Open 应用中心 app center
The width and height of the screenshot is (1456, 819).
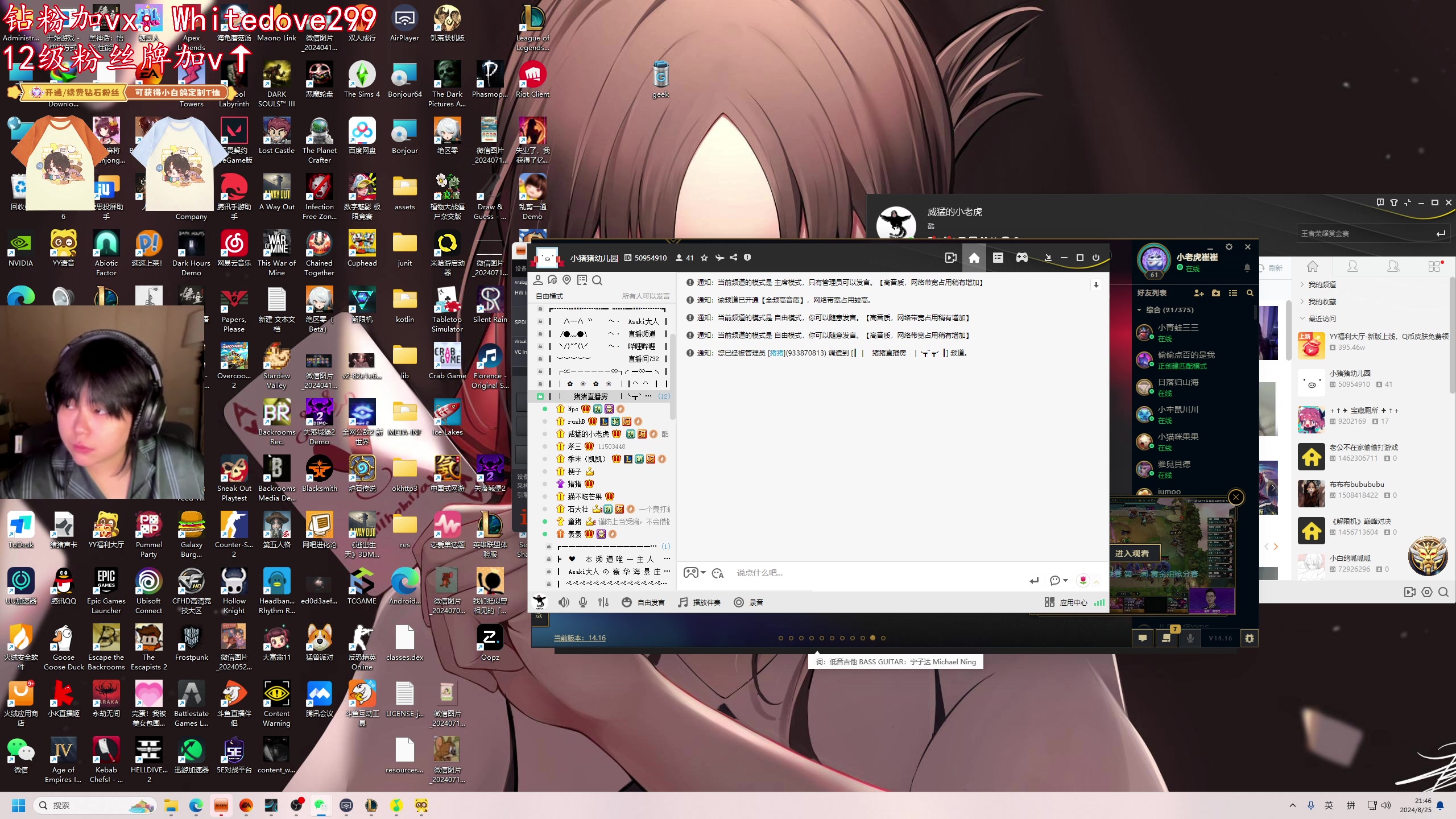pyautogui.click(x=1066, y=602)
